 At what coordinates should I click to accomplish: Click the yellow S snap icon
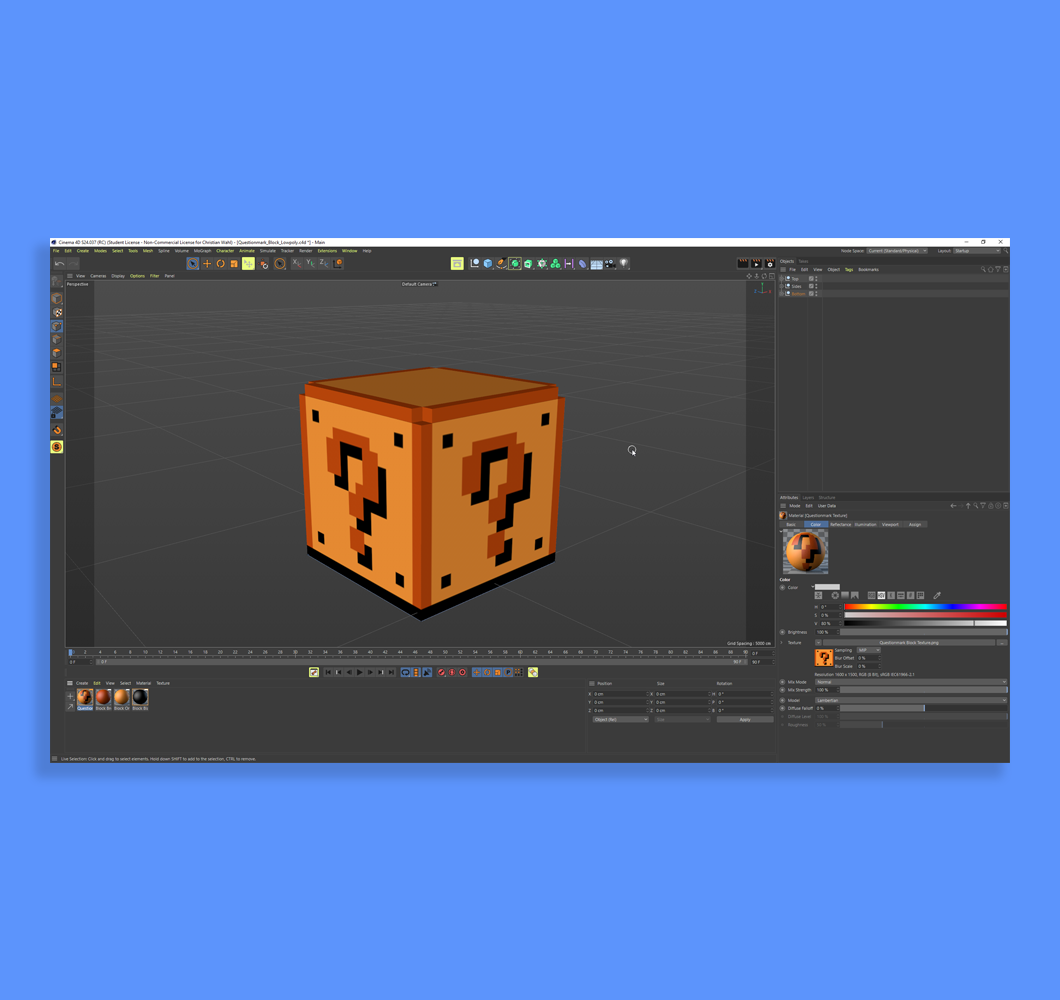(x=57, y=447)
